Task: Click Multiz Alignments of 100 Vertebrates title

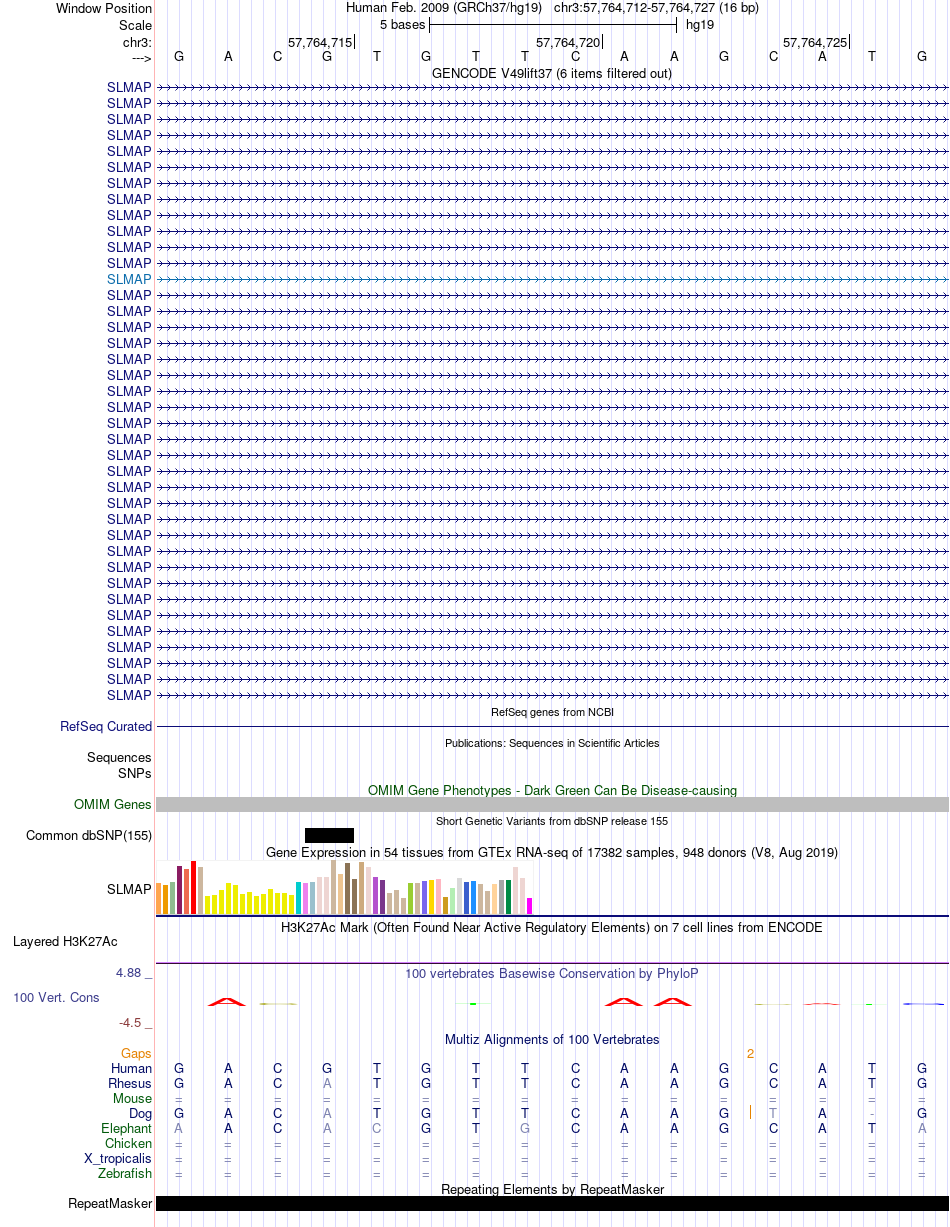Action: (552, 1039)
